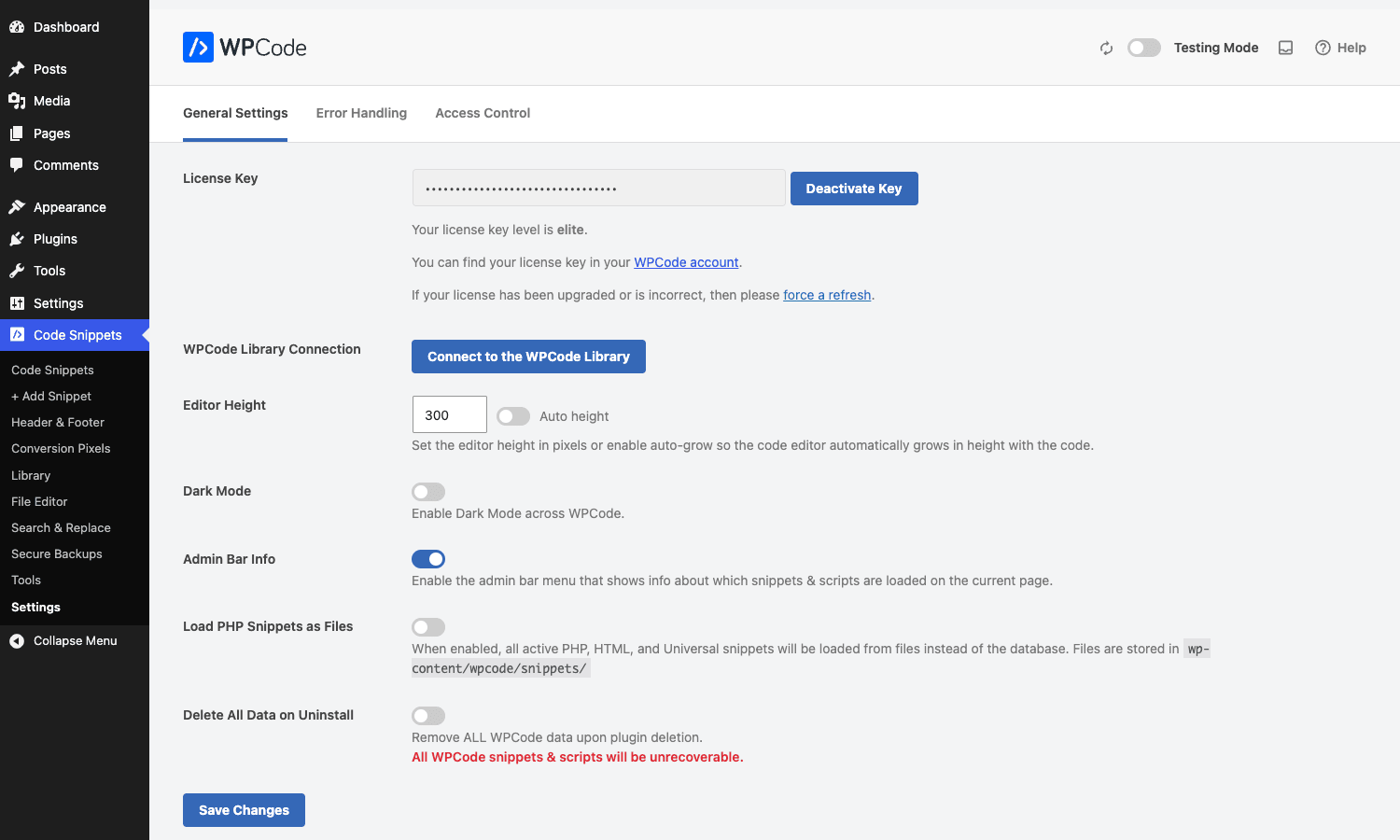Click the Appearance brush icon

pos(17,207)
